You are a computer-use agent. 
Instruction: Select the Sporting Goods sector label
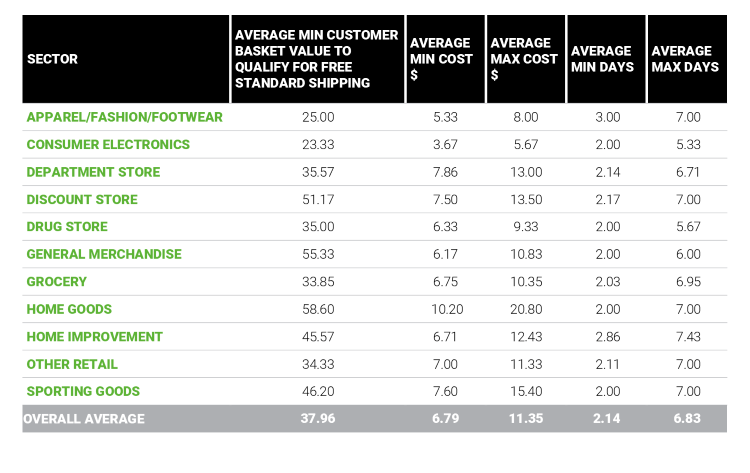tap(83, 391)
